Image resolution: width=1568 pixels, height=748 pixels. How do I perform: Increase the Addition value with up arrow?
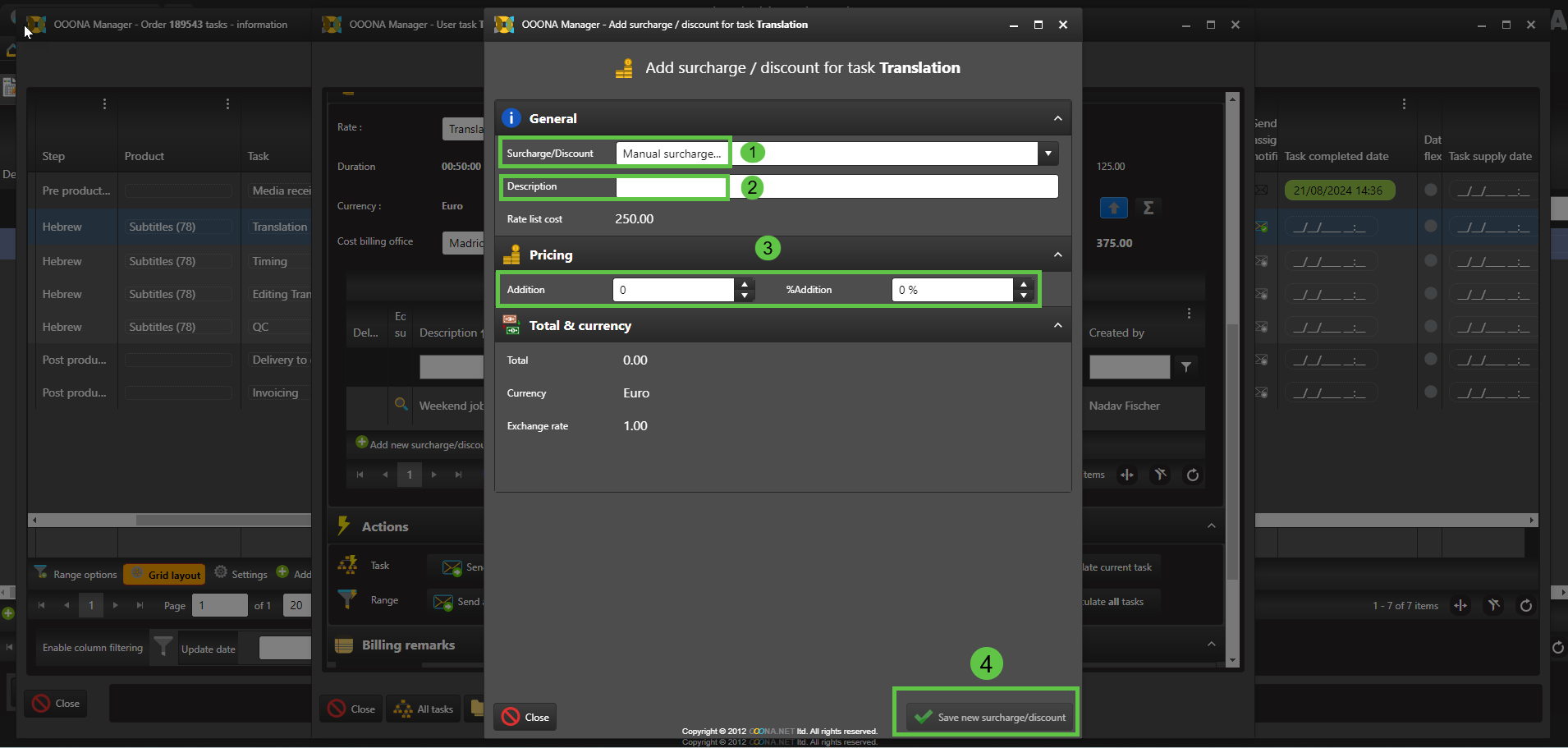click(x=744, y=284)
